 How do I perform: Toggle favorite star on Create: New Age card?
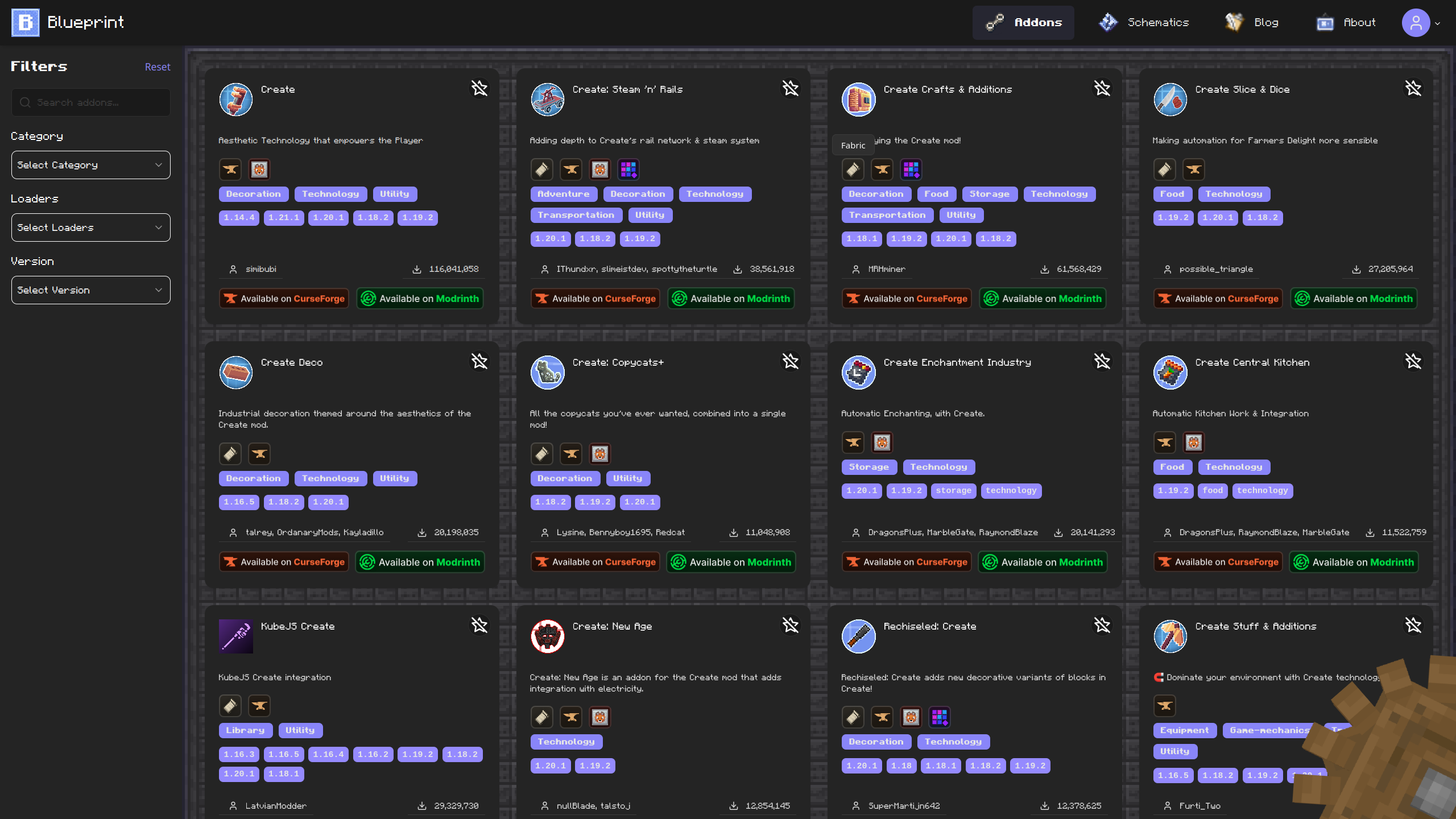pos(791,625)
